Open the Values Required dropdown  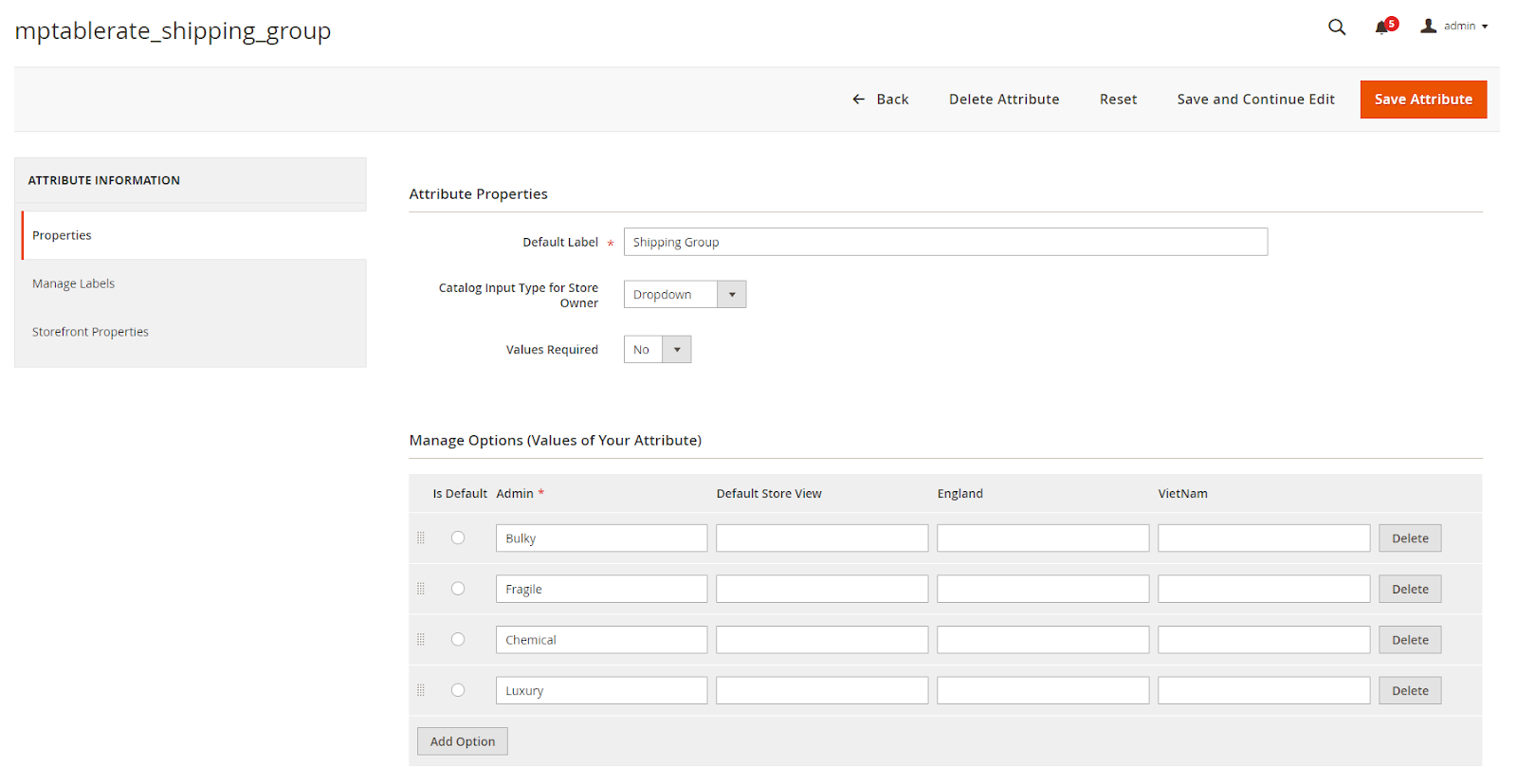click(x=657, y=350)
